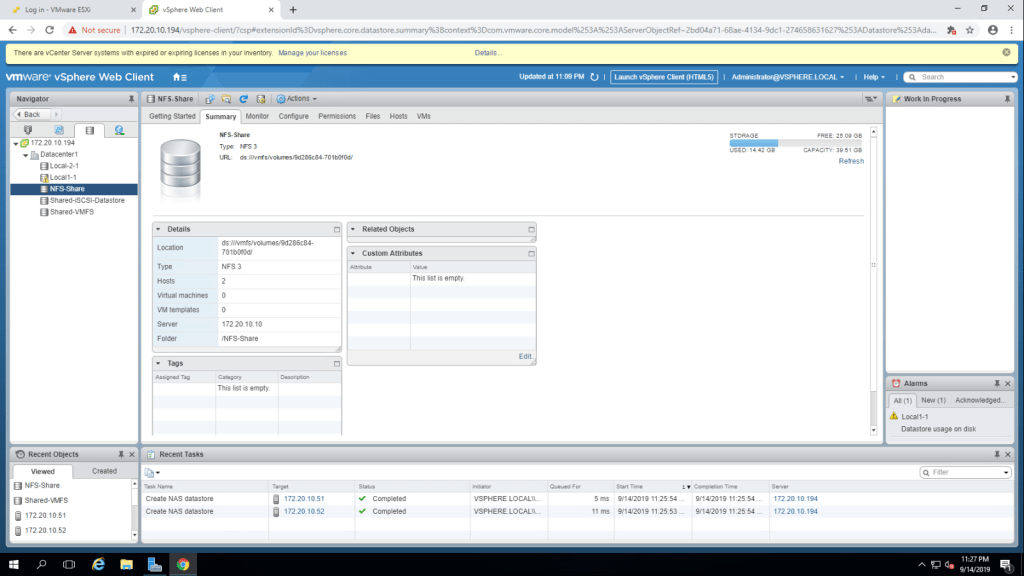
Task: Open the Actions dropdown menu
Action: click(x=297, y=99)
